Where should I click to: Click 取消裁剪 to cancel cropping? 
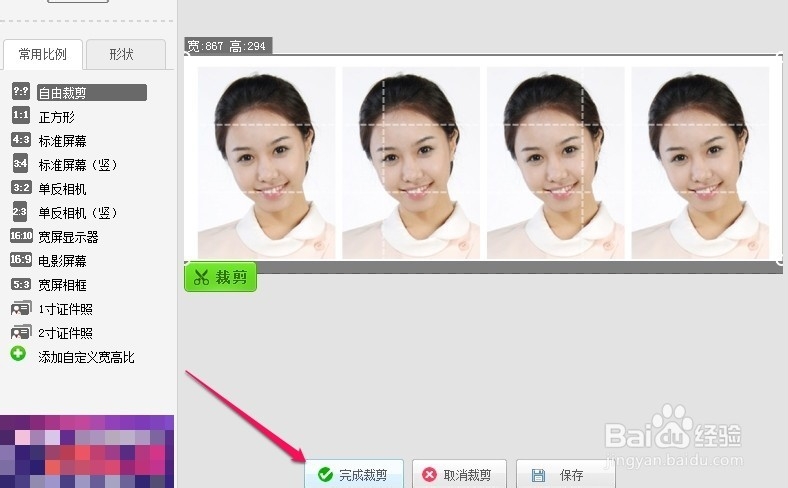click(459, 474)
